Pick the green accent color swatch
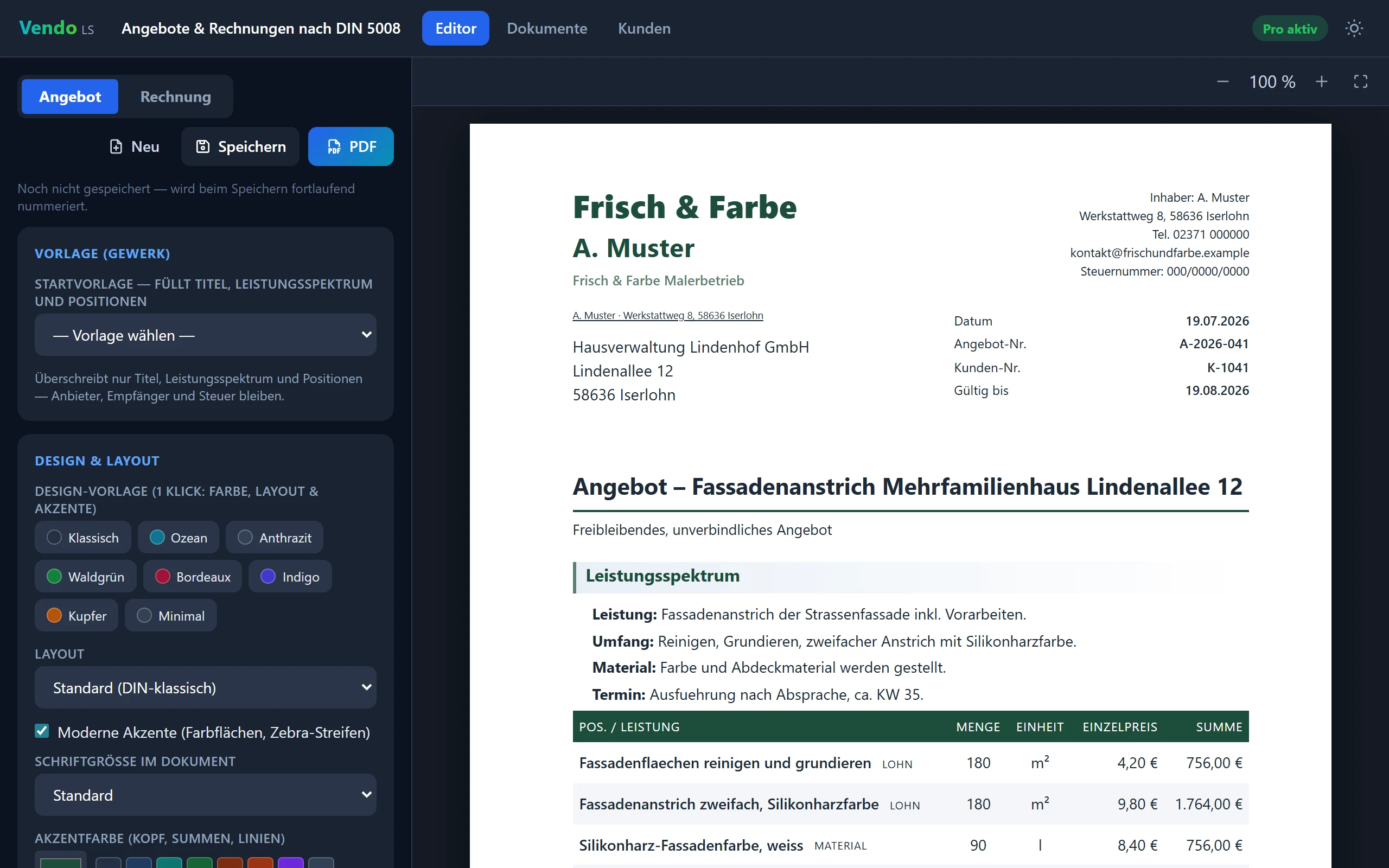The width and height of the screenshot is (1389, 868). 199,862
